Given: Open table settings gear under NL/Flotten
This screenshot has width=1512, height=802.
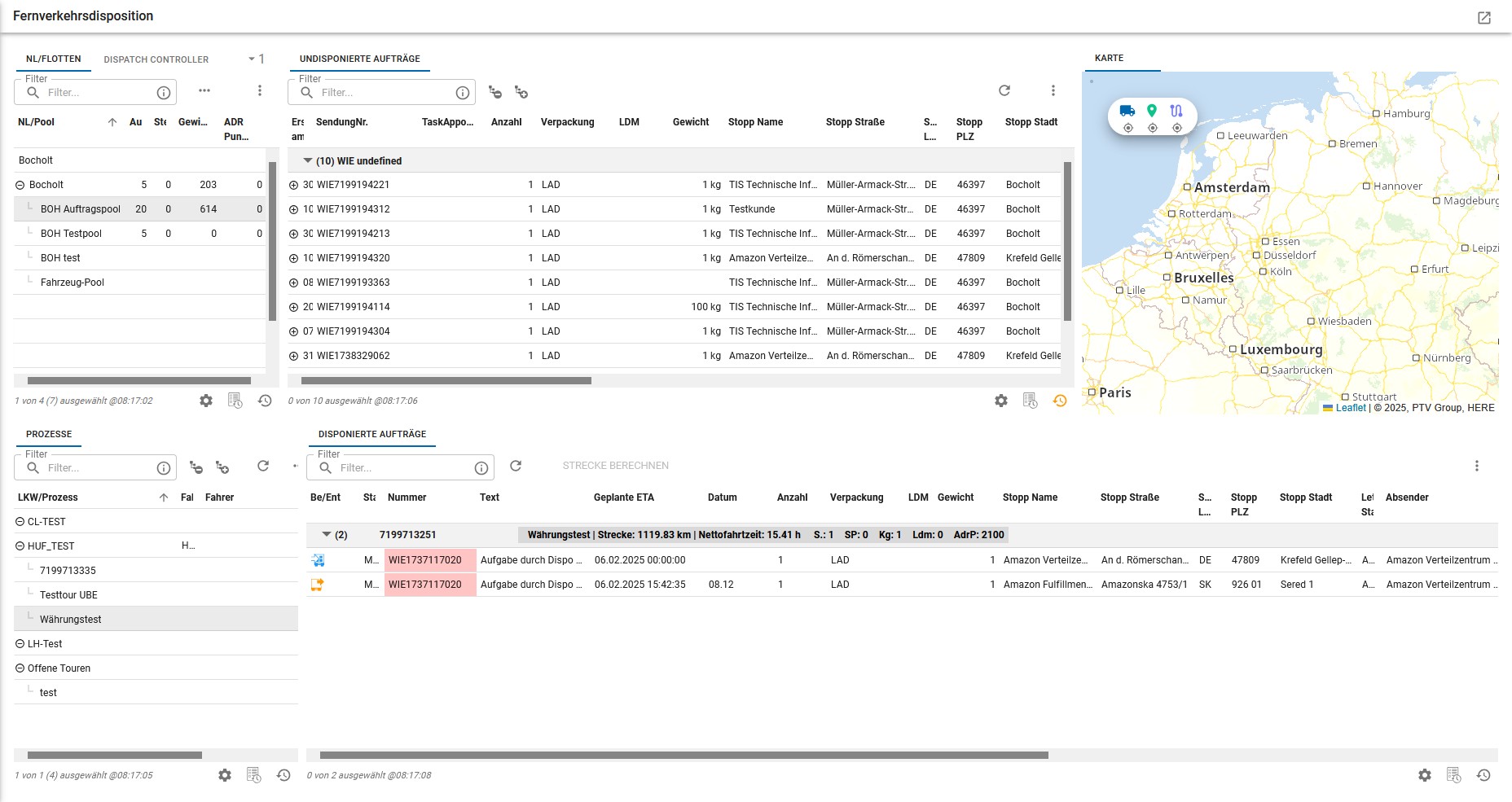Looking at the screenshot, I should 206,401.
